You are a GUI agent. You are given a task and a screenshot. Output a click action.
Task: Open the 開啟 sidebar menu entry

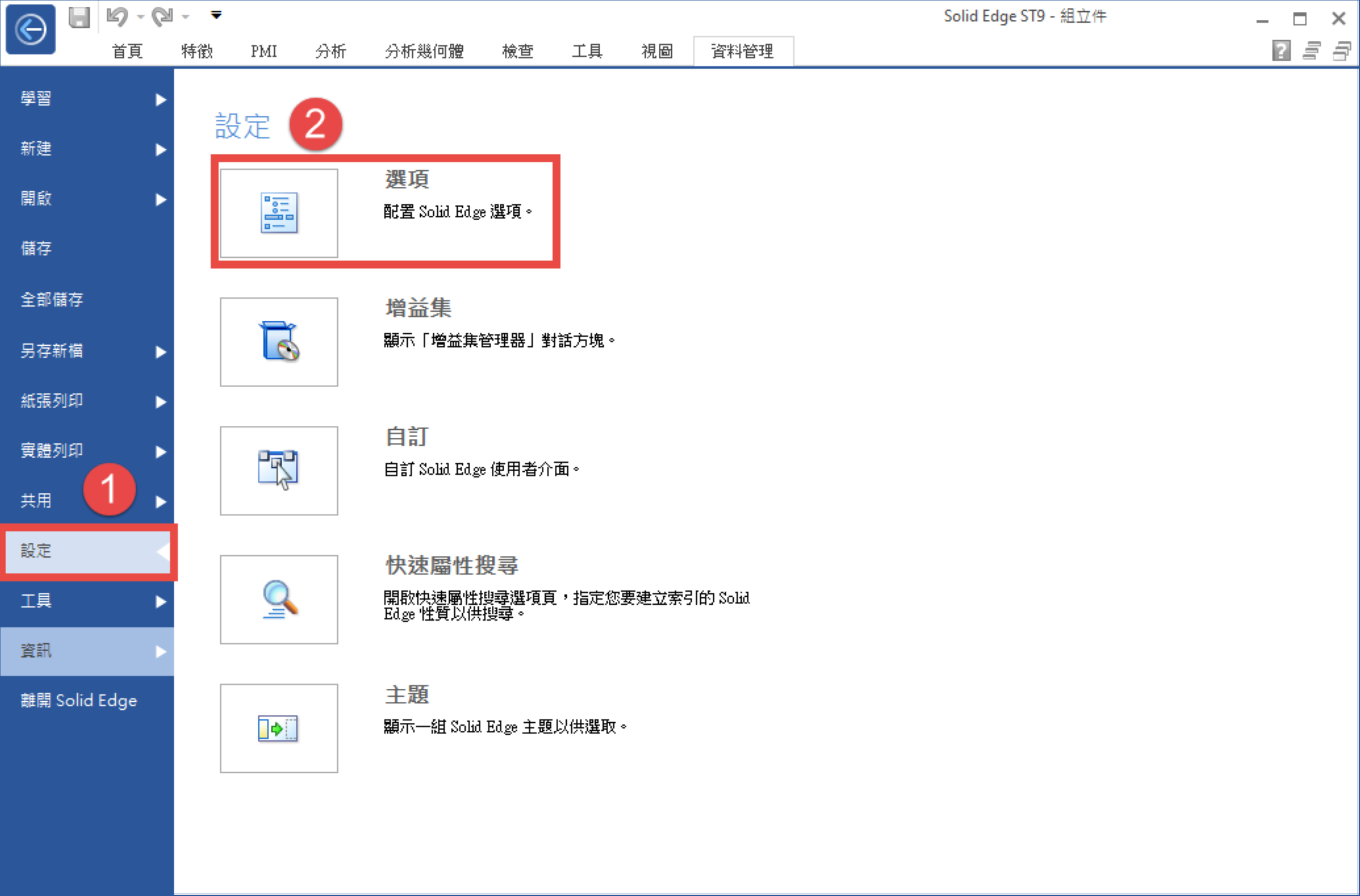[x=87, y=198]
